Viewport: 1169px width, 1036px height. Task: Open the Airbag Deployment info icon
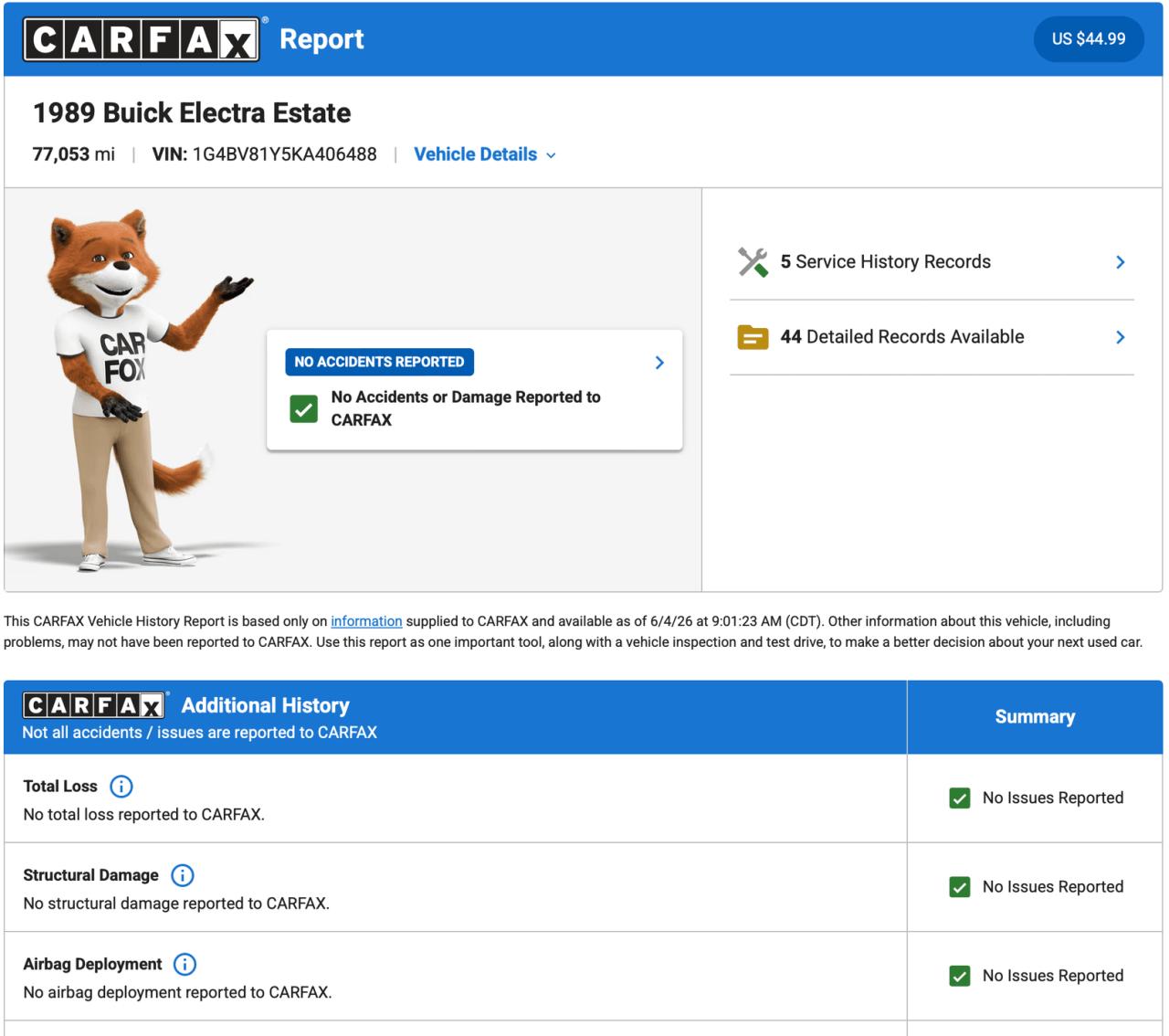[184, 964]
